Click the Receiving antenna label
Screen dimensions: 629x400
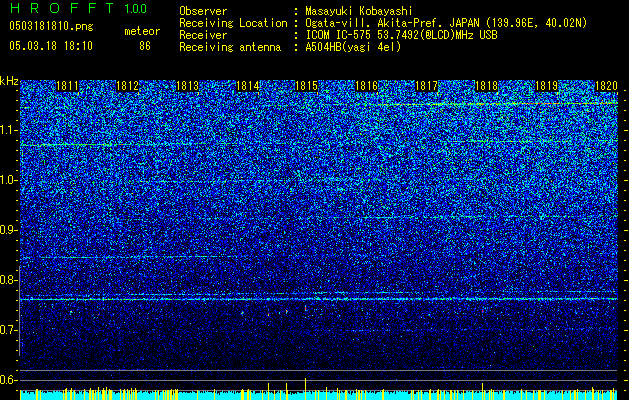tap(230, 47)
